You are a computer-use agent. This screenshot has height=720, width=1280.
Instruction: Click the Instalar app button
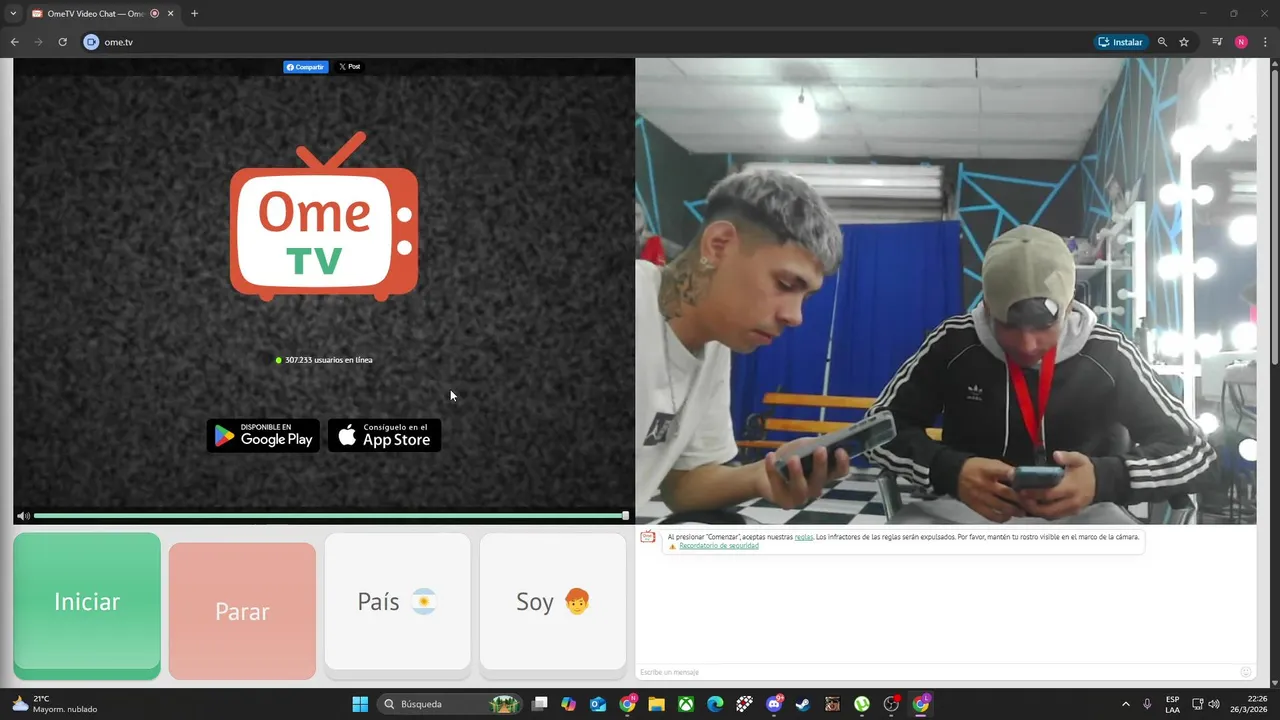point(1120,42)
